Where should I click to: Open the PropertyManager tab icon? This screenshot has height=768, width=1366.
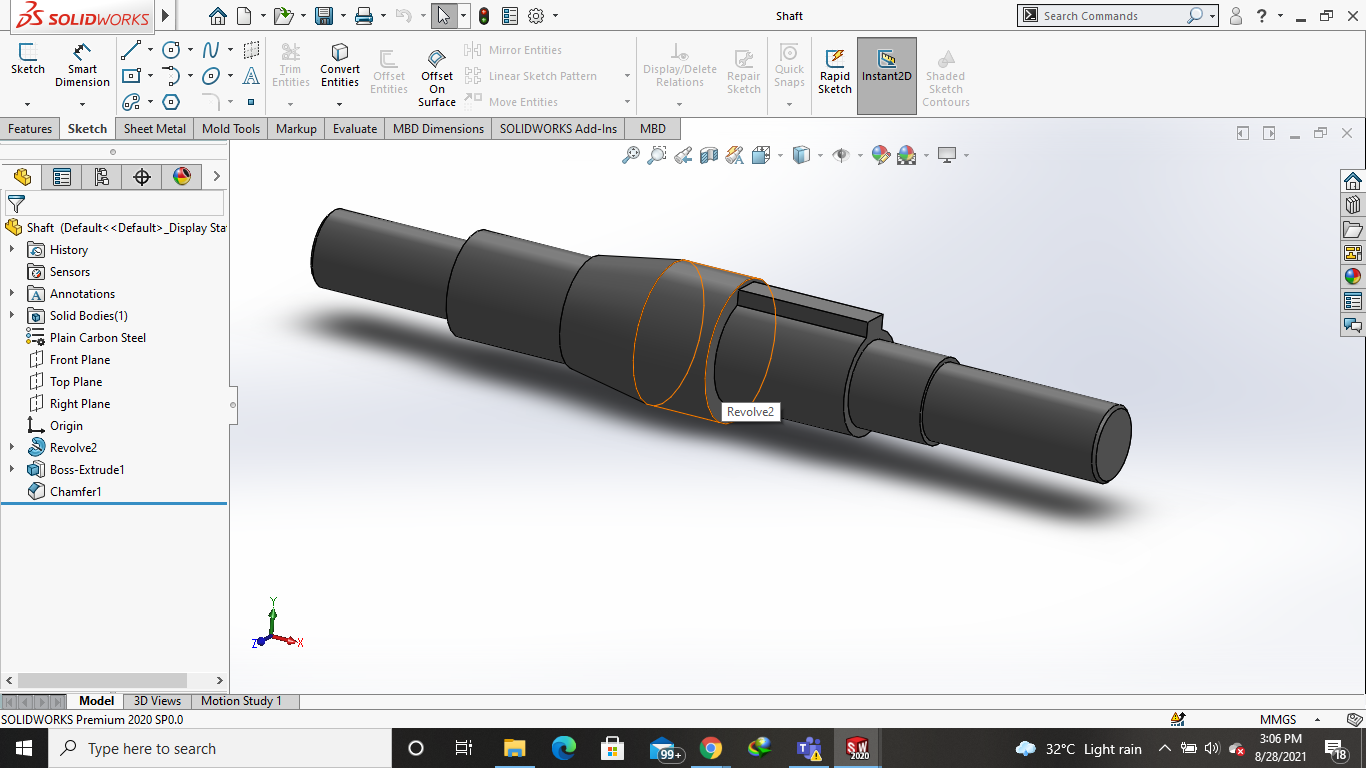[62, 177]
